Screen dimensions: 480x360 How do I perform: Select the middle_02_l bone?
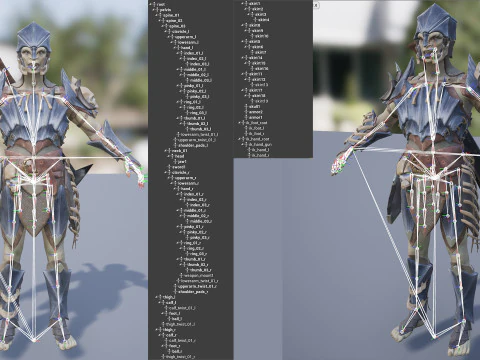198,75
